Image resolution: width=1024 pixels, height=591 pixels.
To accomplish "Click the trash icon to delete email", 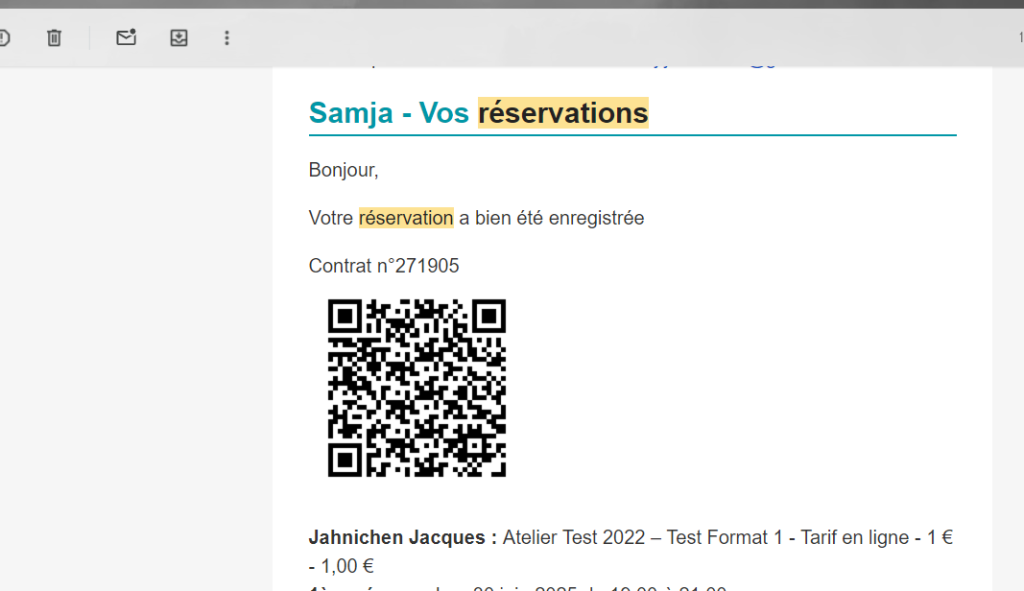I will [54, 38].
